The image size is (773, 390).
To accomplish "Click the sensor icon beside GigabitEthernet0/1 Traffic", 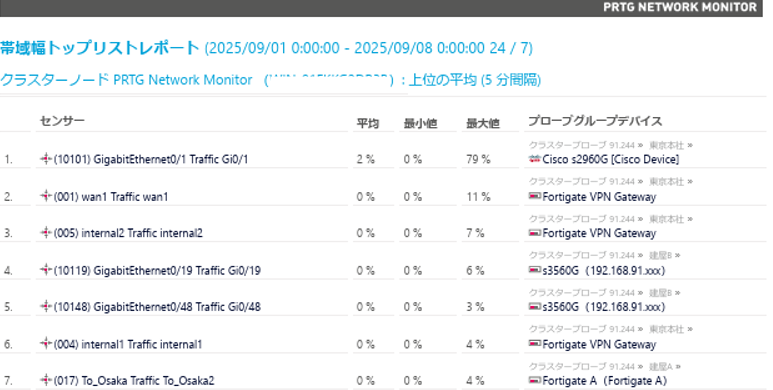I will (x=46, y=159).
